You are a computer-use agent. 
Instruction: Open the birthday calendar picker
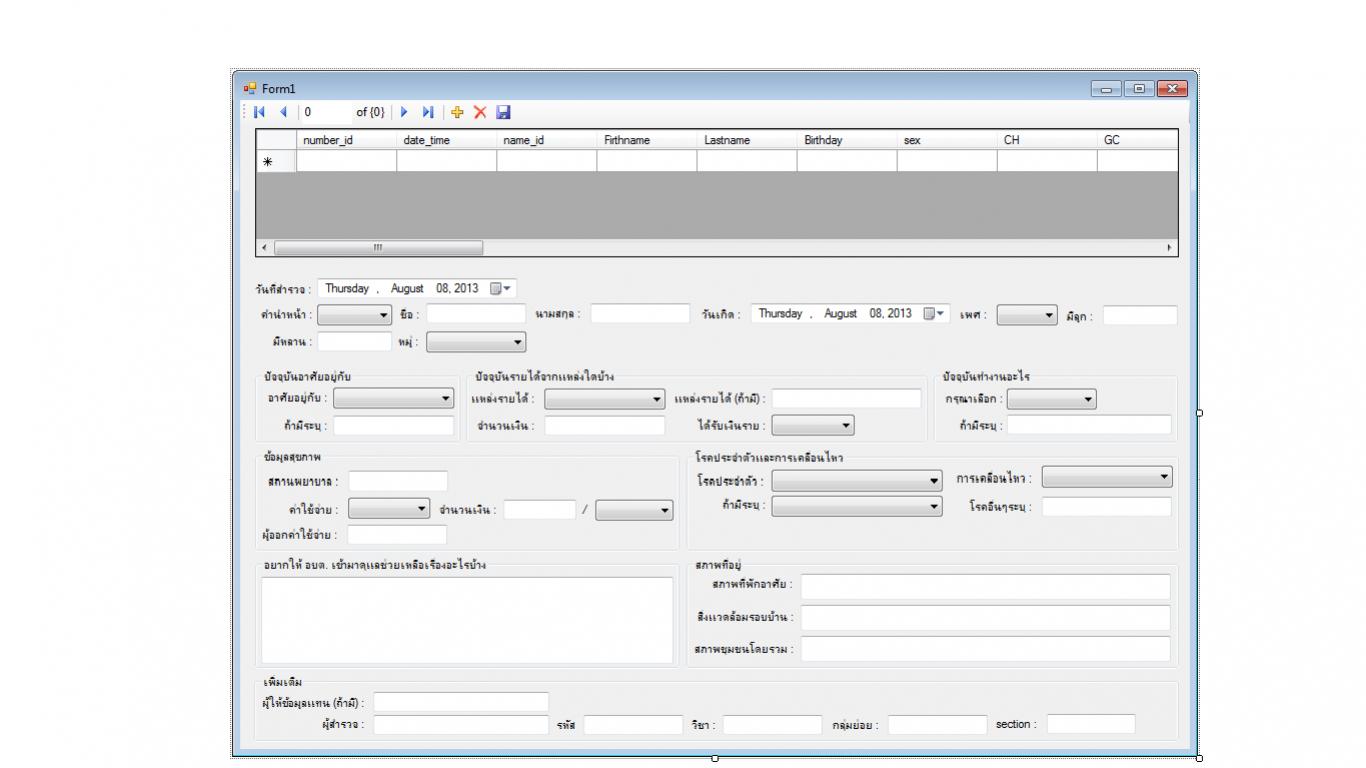coord(934,314)
